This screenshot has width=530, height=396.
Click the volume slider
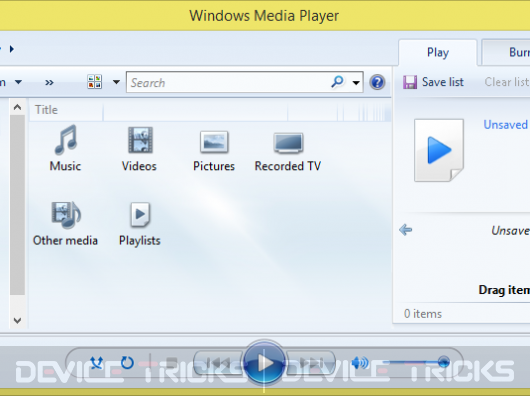click(x=416, y=363)
